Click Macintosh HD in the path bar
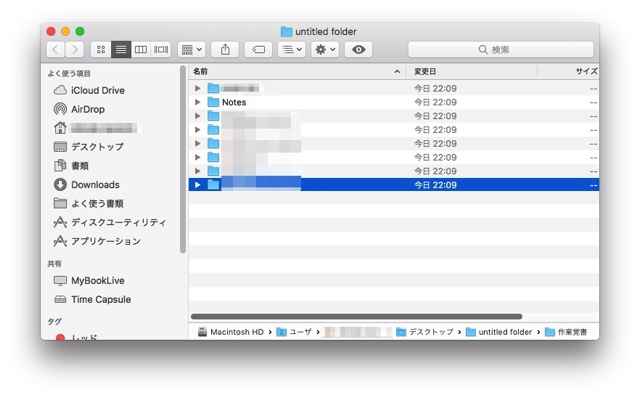 pos(231,332)
